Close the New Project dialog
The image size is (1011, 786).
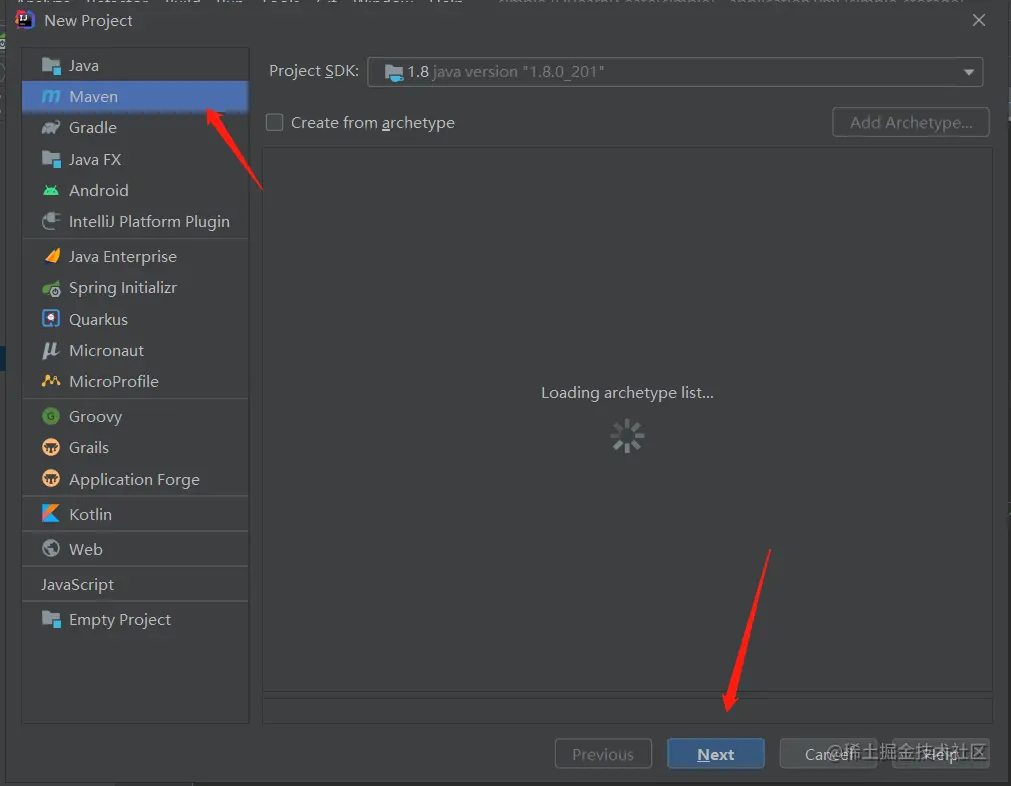[x=979, y=20]
